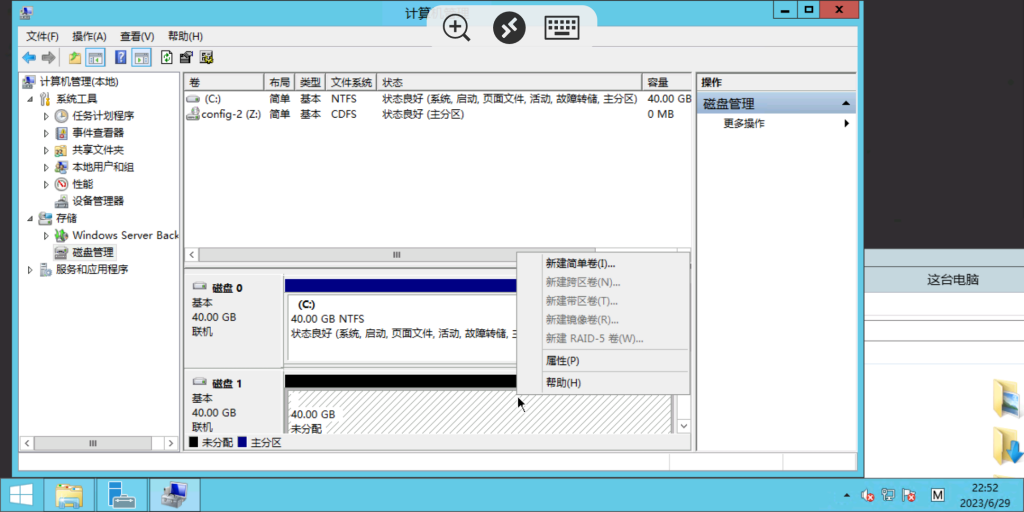Sort by the 容量 column header
Viewport: 1024px width, 512px height.
coord(667,82)
